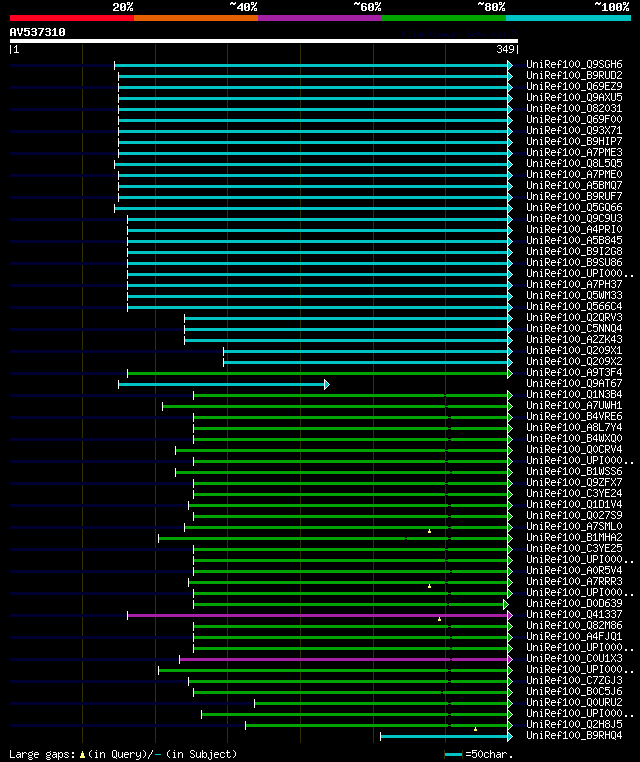Select hit UniRef100_A7UWH1
640x762 pixels.
(x=574, y=405)
